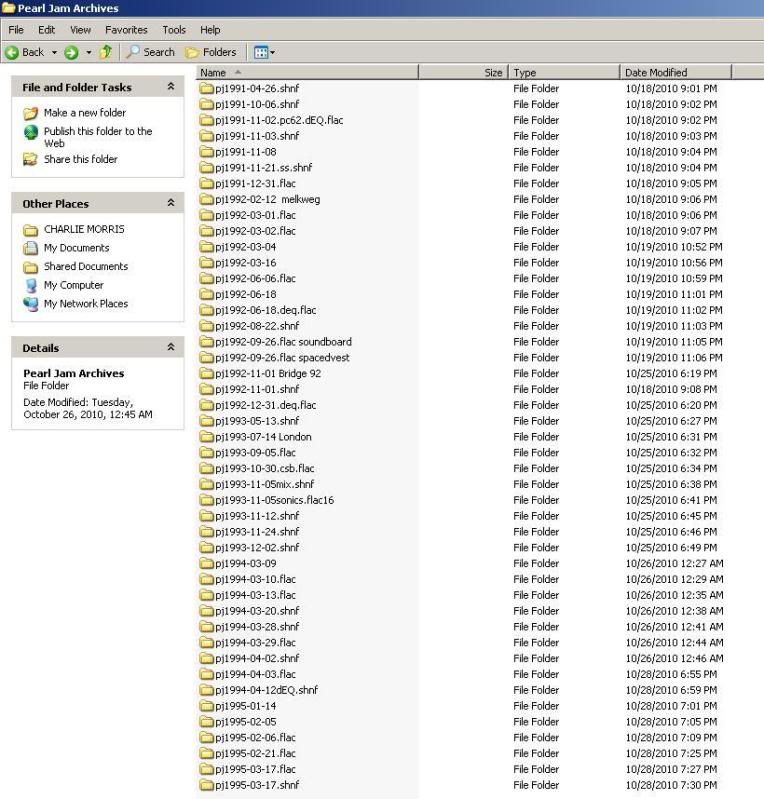Sort by the Size column header
This screenshot has height=799, width=764.
[x=463, y=72]
